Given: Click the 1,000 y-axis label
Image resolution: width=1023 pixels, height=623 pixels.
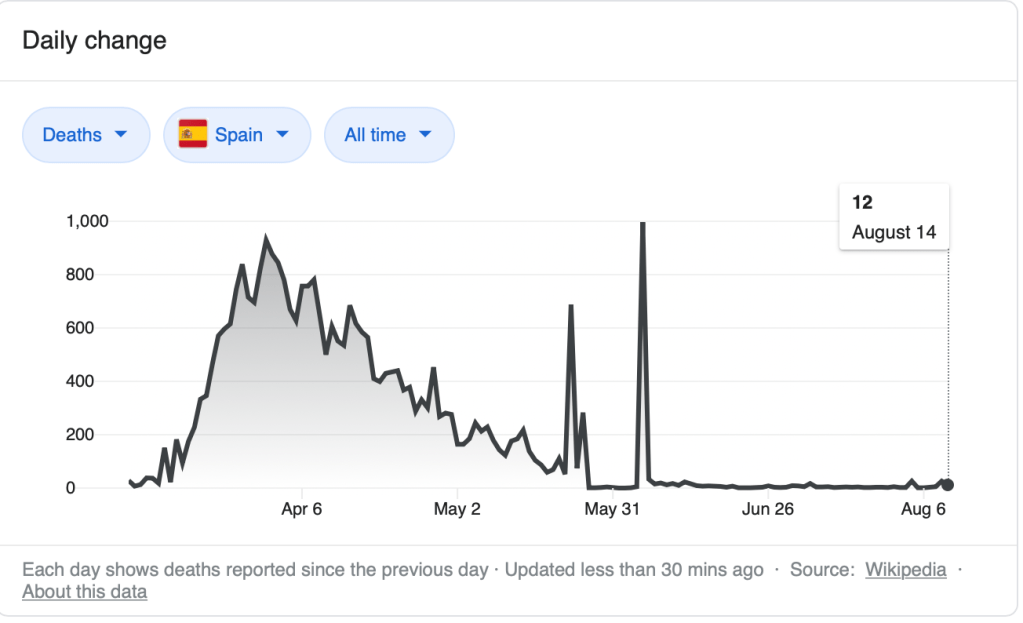Looking at the screenshot, I should pos(86,221).
